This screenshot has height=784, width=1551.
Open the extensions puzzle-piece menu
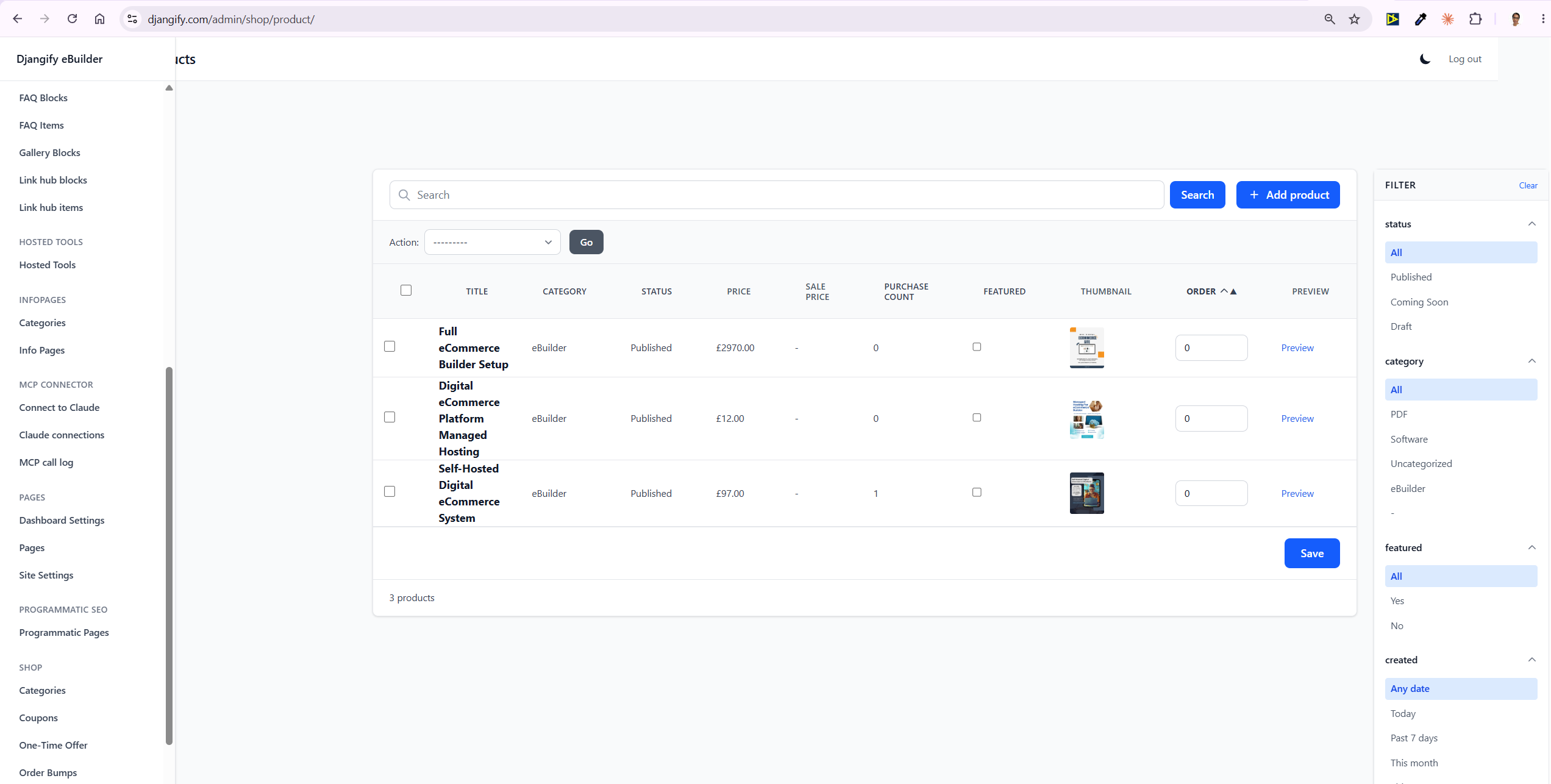point(1475,19)
